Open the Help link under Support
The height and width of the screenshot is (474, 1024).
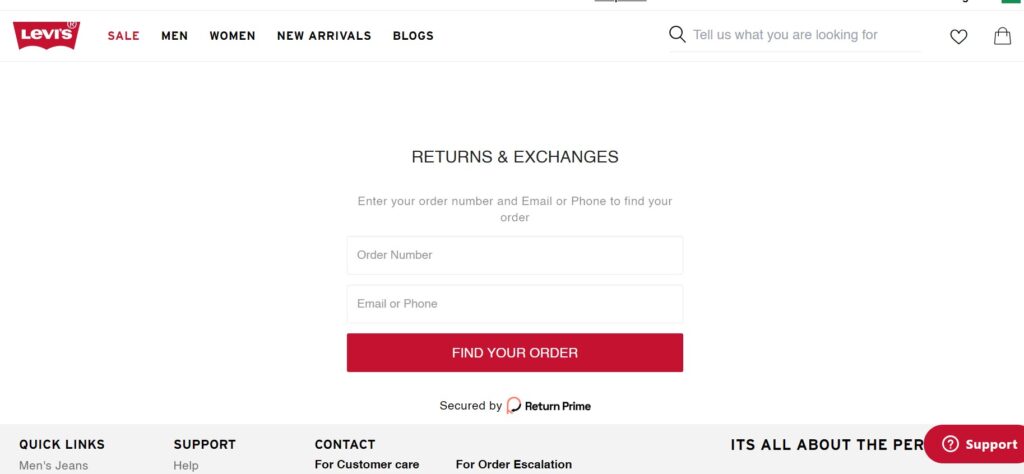[x=185, y=466]
